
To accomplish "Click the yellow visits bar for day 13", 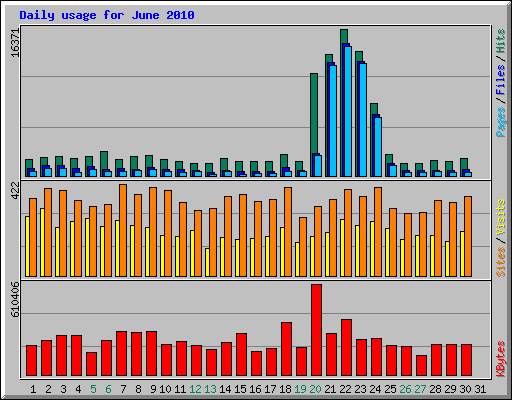I will 207,262.
